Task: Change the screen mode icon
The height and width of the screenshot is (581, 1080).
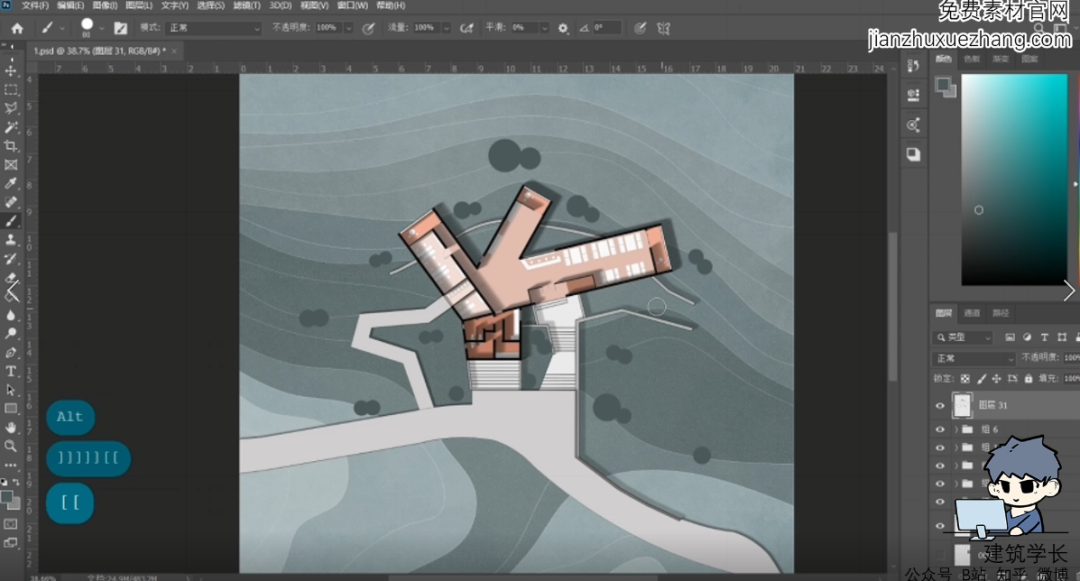Action: [x=11, y=543]
